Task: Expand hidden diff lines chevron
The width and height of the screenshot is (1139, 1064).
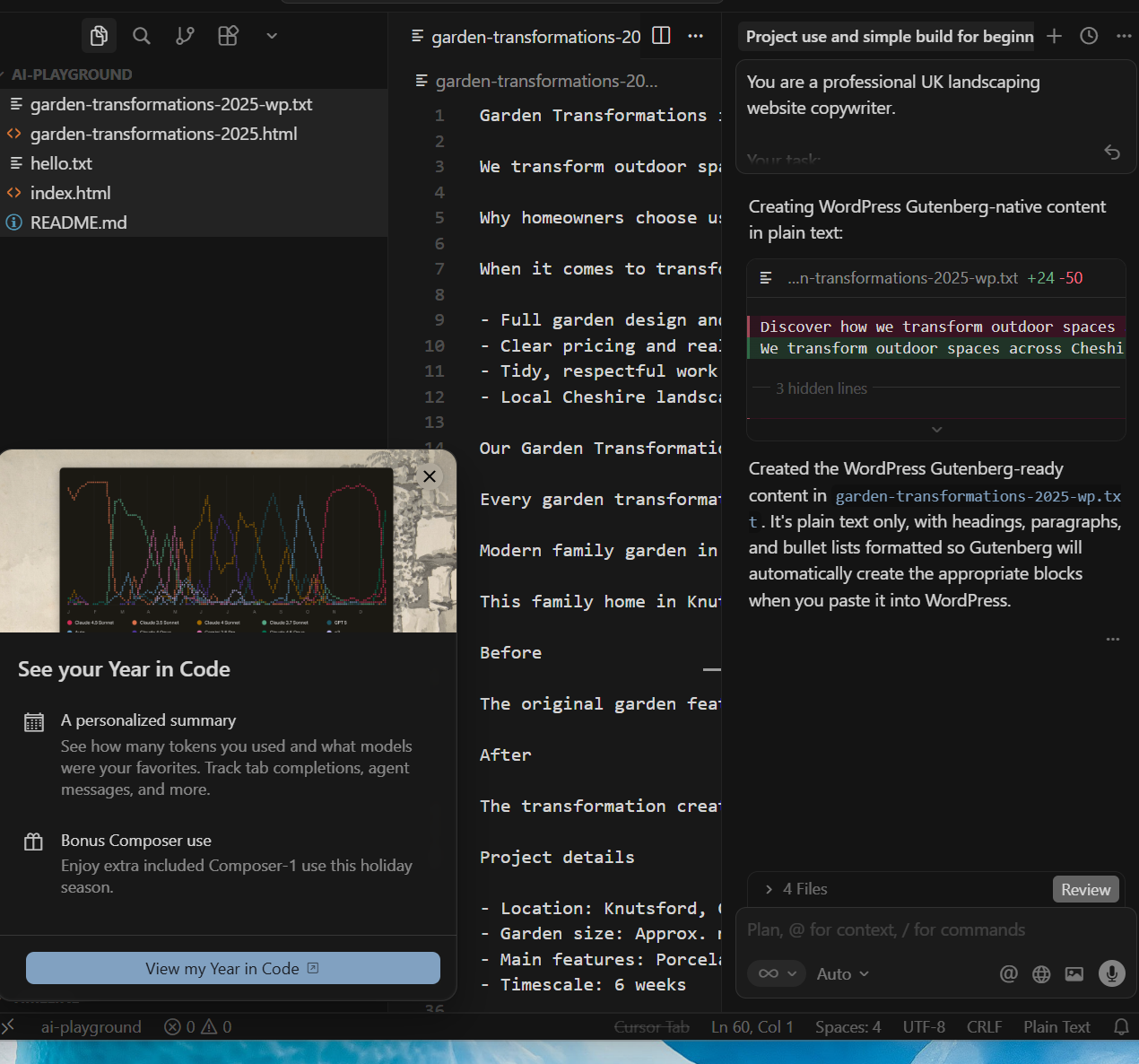Action: pyautogui.click(x=936, y=430)
